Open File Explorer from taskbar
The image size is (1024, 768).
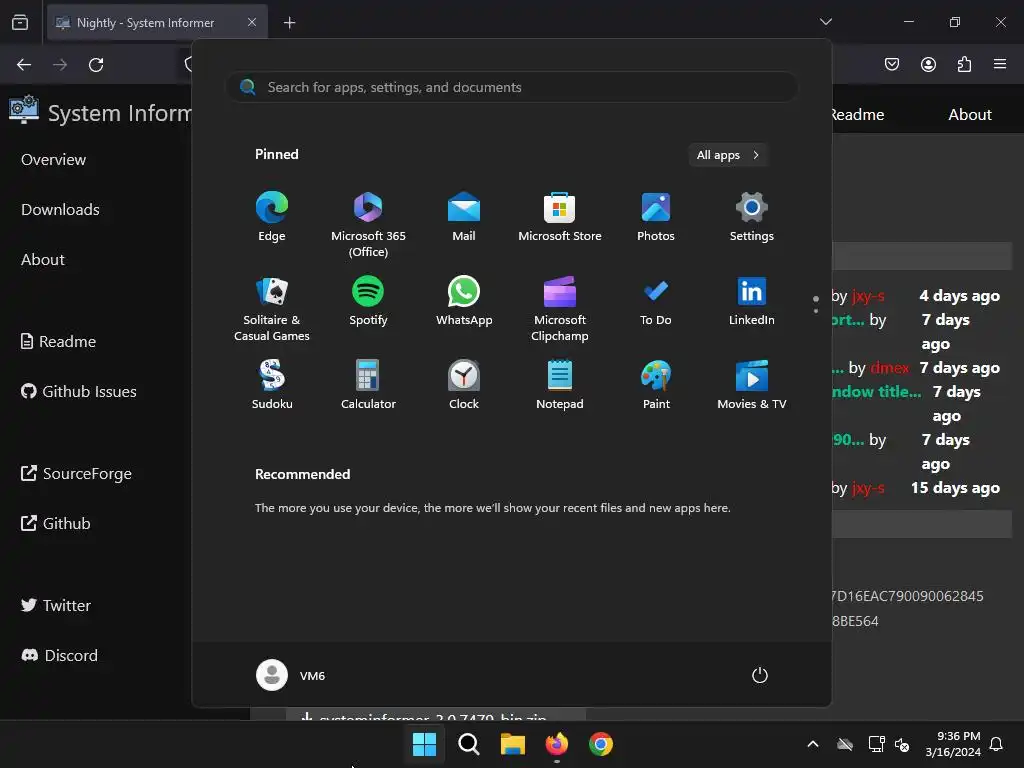pos(513,744)
